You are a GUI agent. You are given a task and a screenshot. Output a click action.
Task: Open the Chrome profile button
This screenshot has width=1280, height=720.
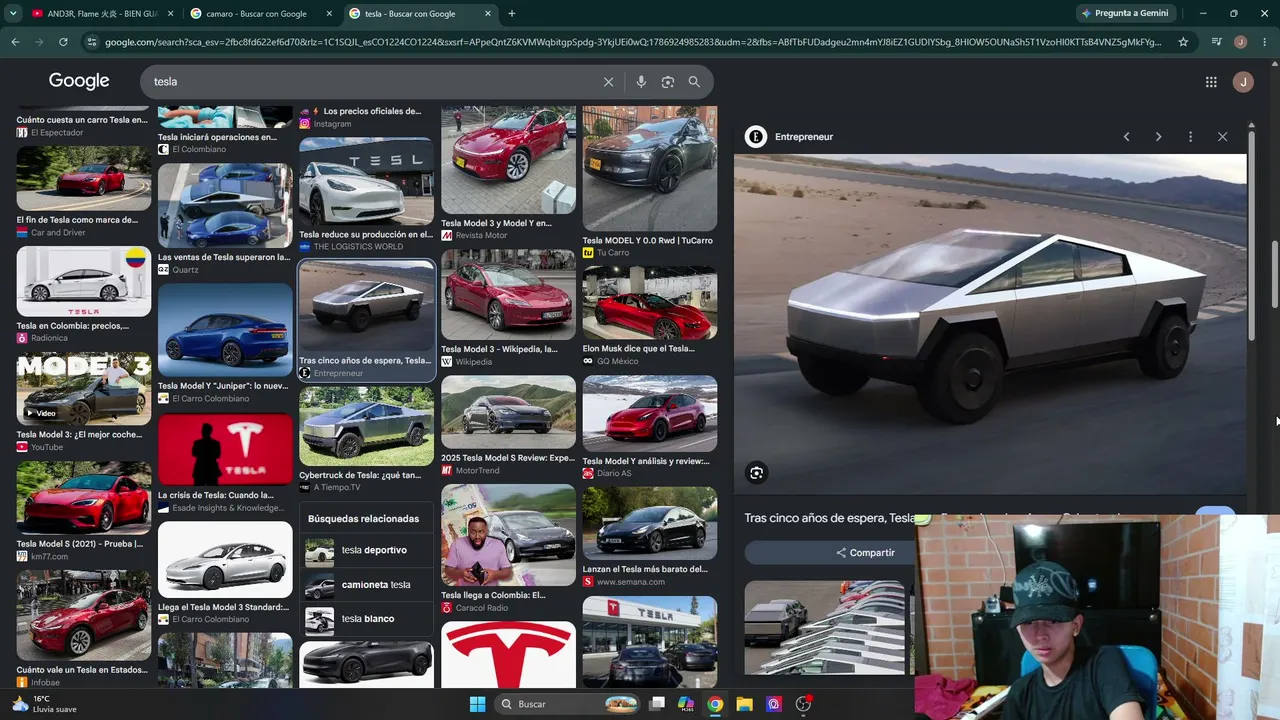coord(1240,42)
